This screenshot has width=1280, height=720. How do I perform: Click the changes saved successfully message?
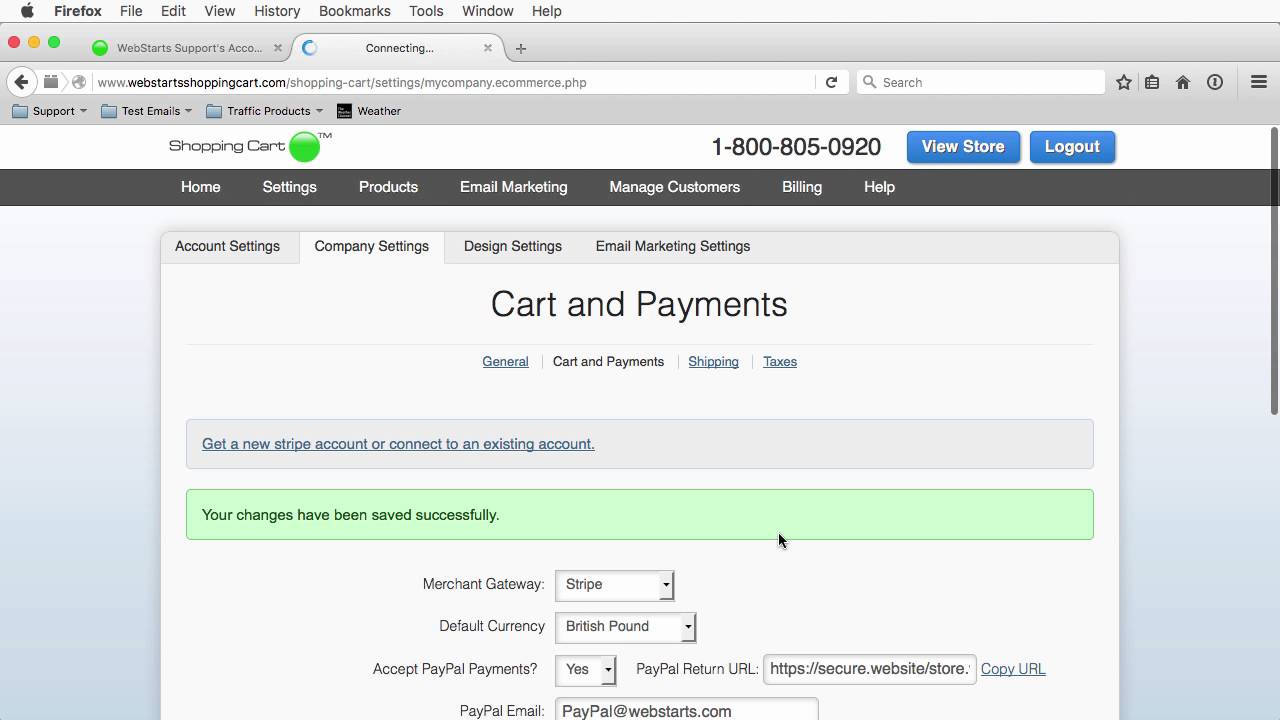(640, 515)
